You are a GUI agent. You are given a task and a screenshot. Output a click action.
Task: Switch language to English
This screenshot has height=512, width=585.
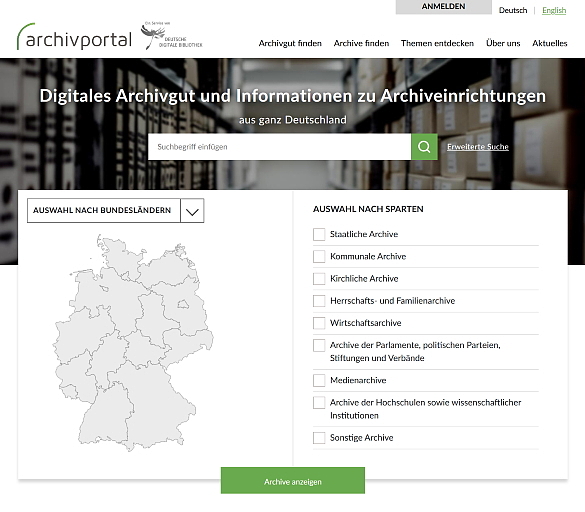[x=554, y=10]
